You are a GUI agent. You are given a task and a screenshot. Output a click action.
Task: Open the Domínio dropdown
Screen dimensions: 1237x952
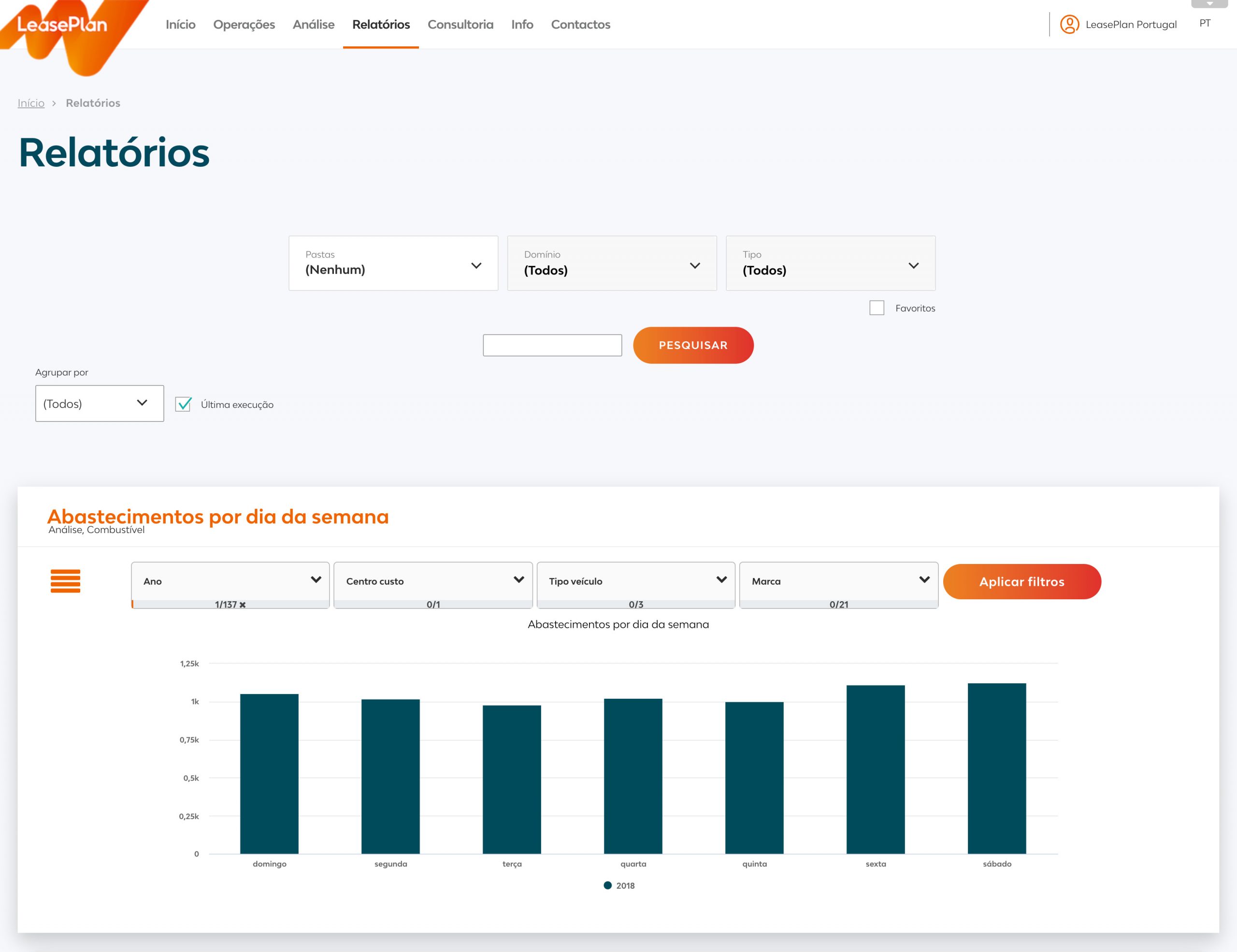point(612,263)
